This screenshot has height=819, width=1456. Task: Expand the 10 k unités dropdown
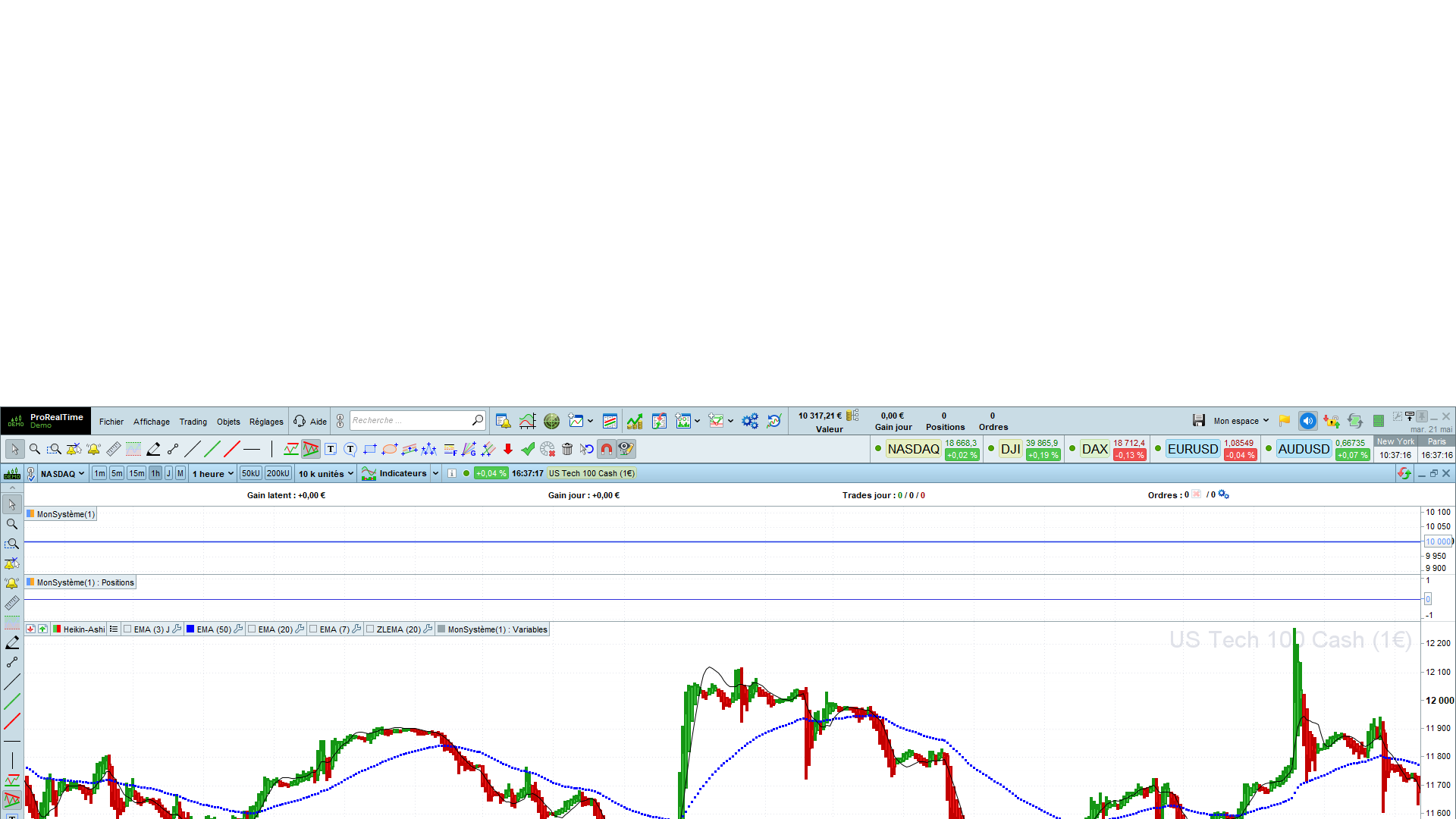click(326, 474)
